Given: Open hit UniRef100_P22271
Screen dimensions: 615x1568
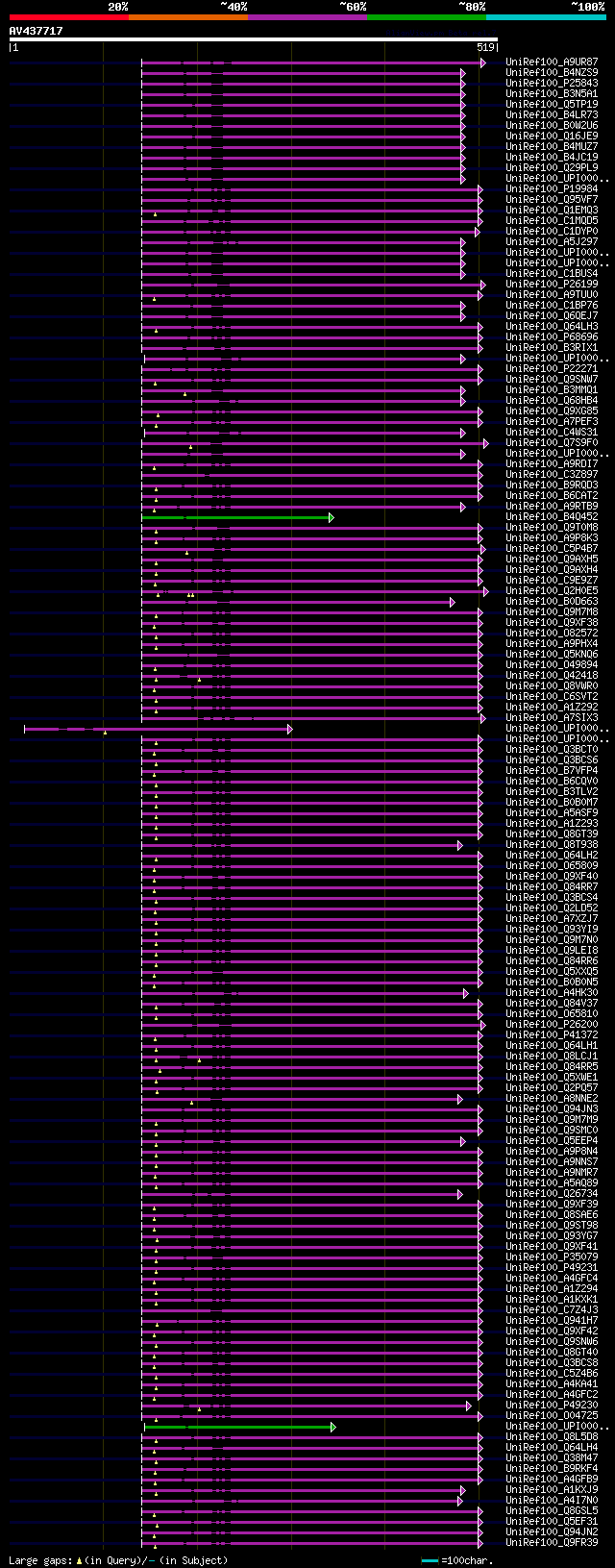Looking at the screenshot, I should click(x=552, y=369).
